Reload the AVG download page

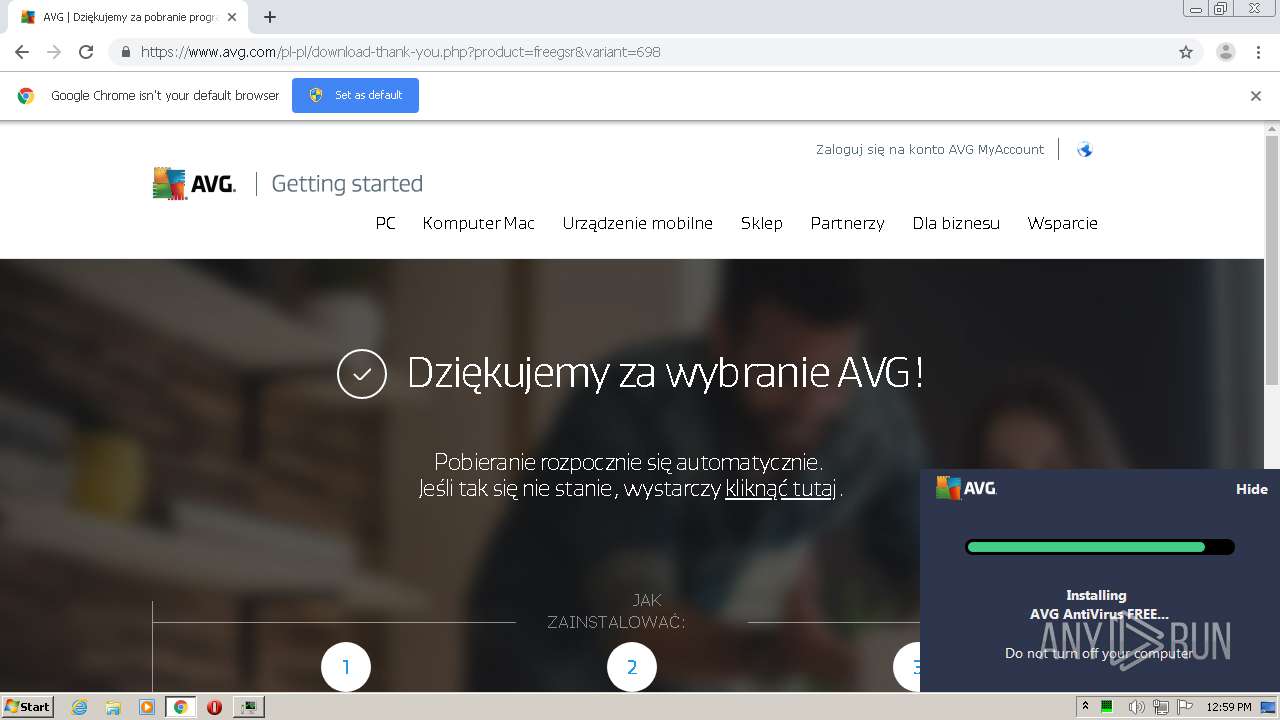pyautogui.click(x=86, y=52)
